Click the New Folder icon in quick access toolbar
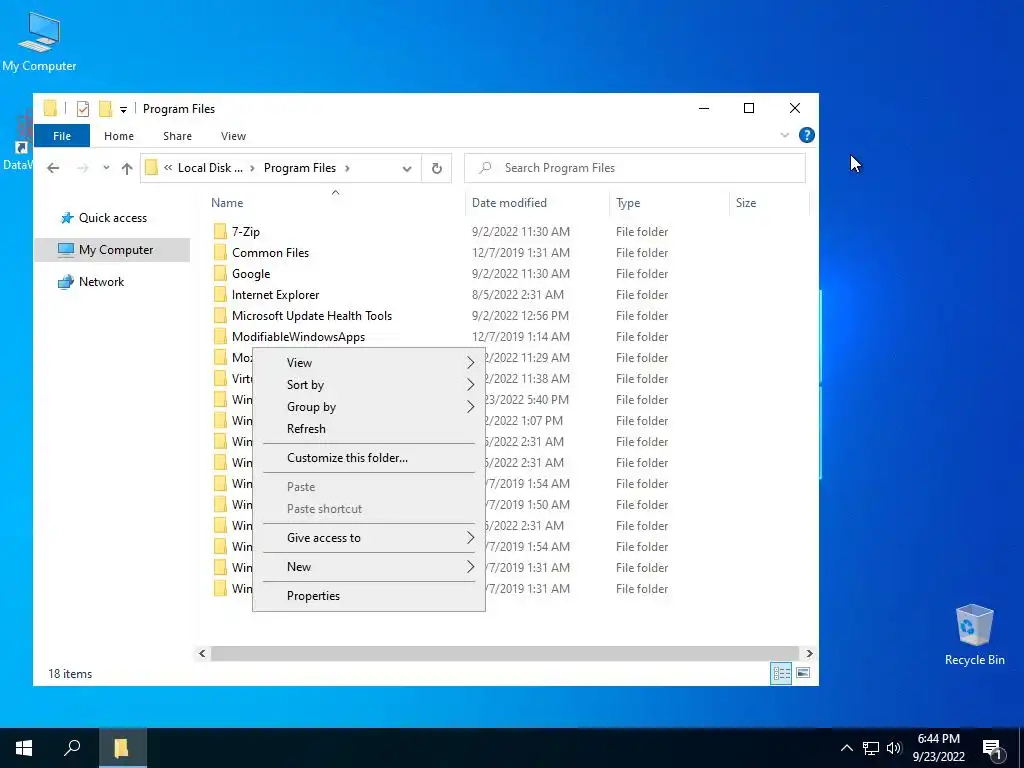1024x768 pixels. click(105, 109)
